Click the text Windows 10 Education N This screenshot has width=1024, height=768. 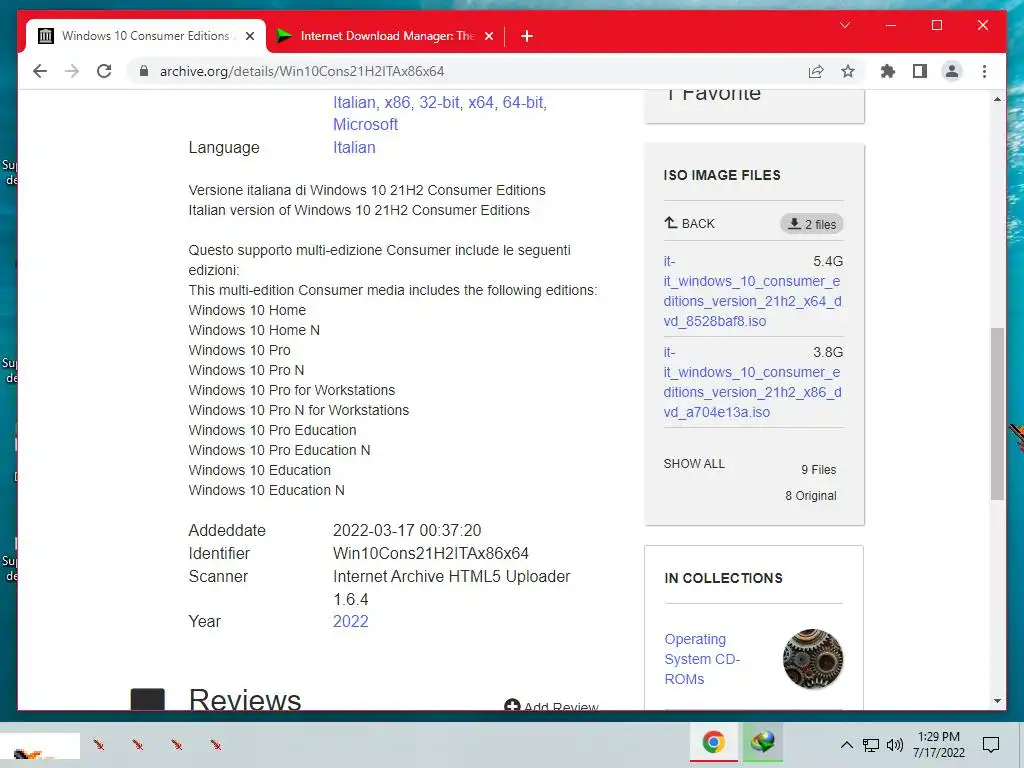point(266,490)
